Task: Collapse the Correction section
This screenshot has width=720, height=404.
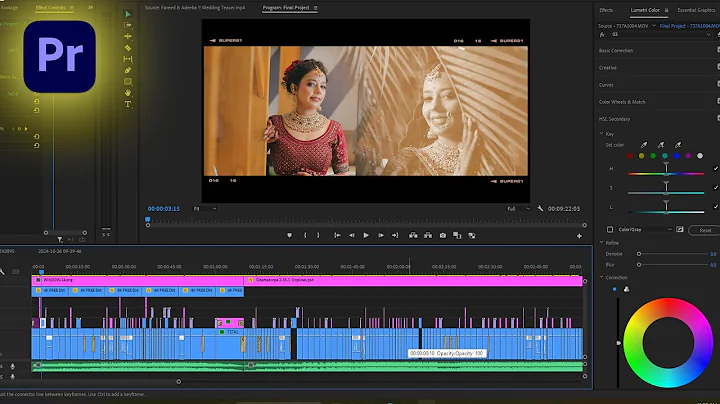Action: 602,277
